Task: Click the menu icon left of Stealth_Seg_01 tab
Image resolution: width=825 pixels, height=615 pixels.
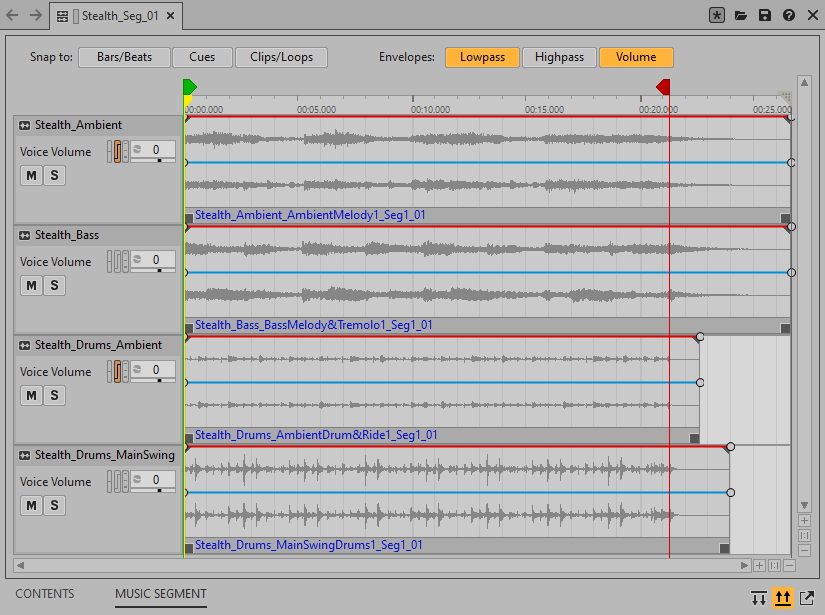Action: (x=63, y=16)
